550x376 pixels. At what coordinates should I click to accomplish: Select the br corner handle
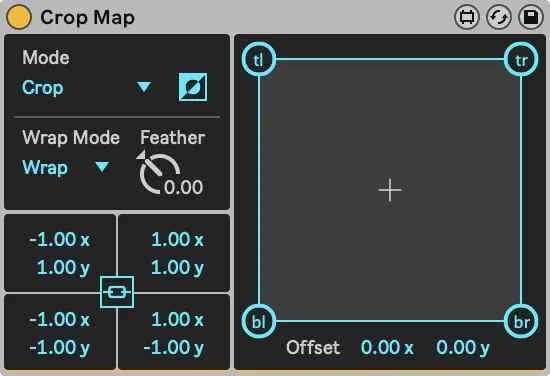[x=521, y=321]
